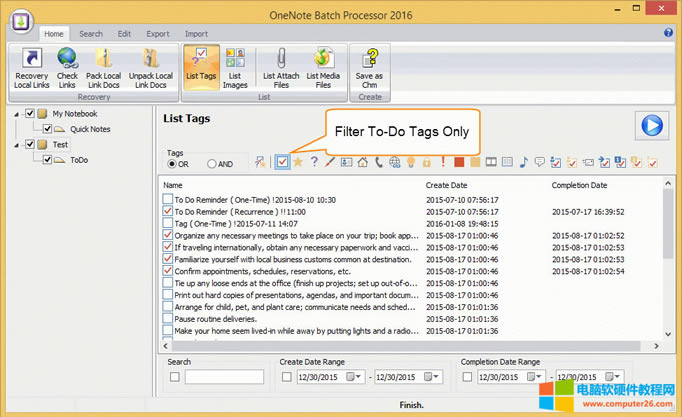Switch to the Export tab

click(x=157, y=34)
